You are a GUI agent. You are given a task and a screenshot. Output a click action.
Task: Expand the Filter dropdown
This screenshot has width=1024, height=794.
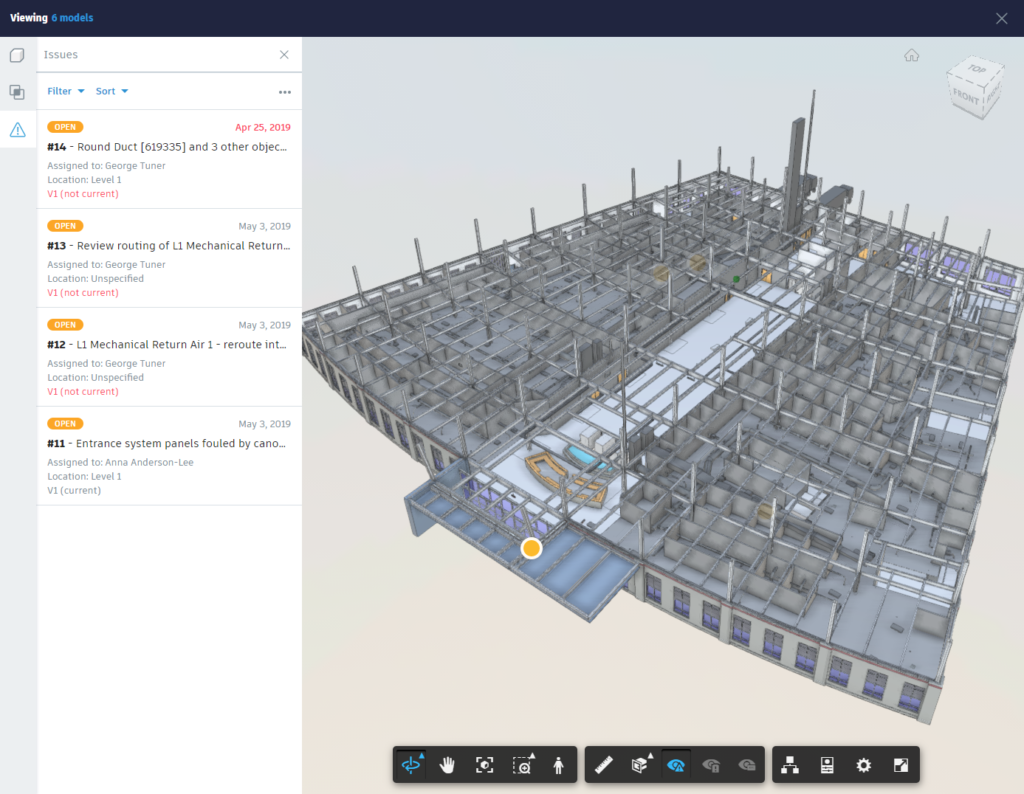pyautogui.click(x=66, y=91)
